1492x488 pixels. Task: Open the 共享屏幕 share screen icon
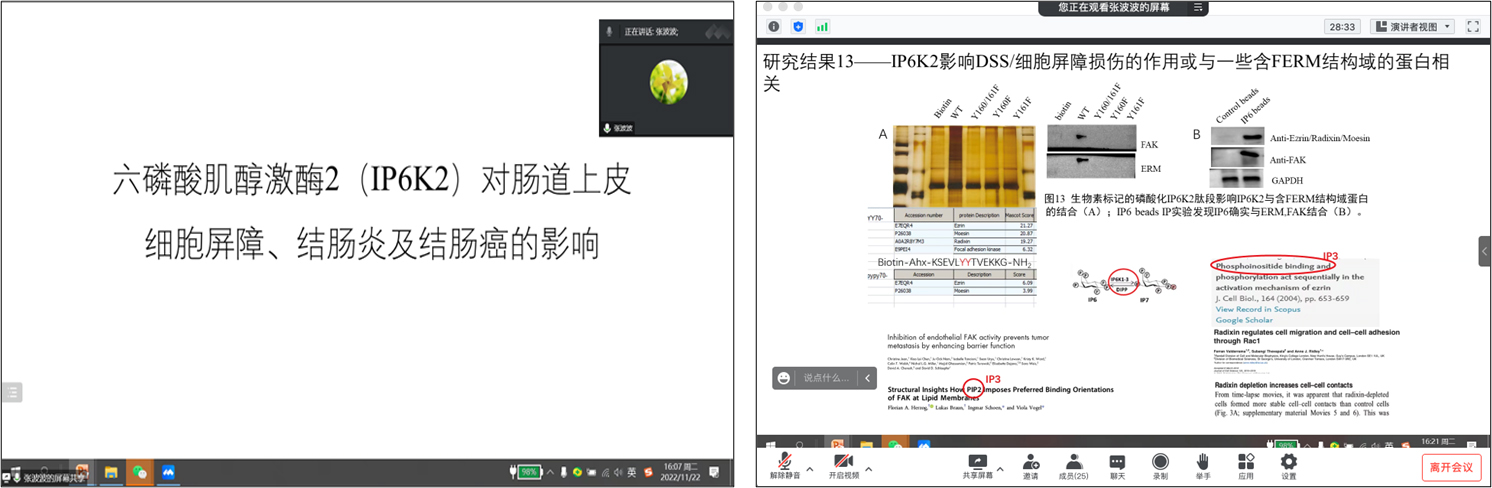coord(976,462)
